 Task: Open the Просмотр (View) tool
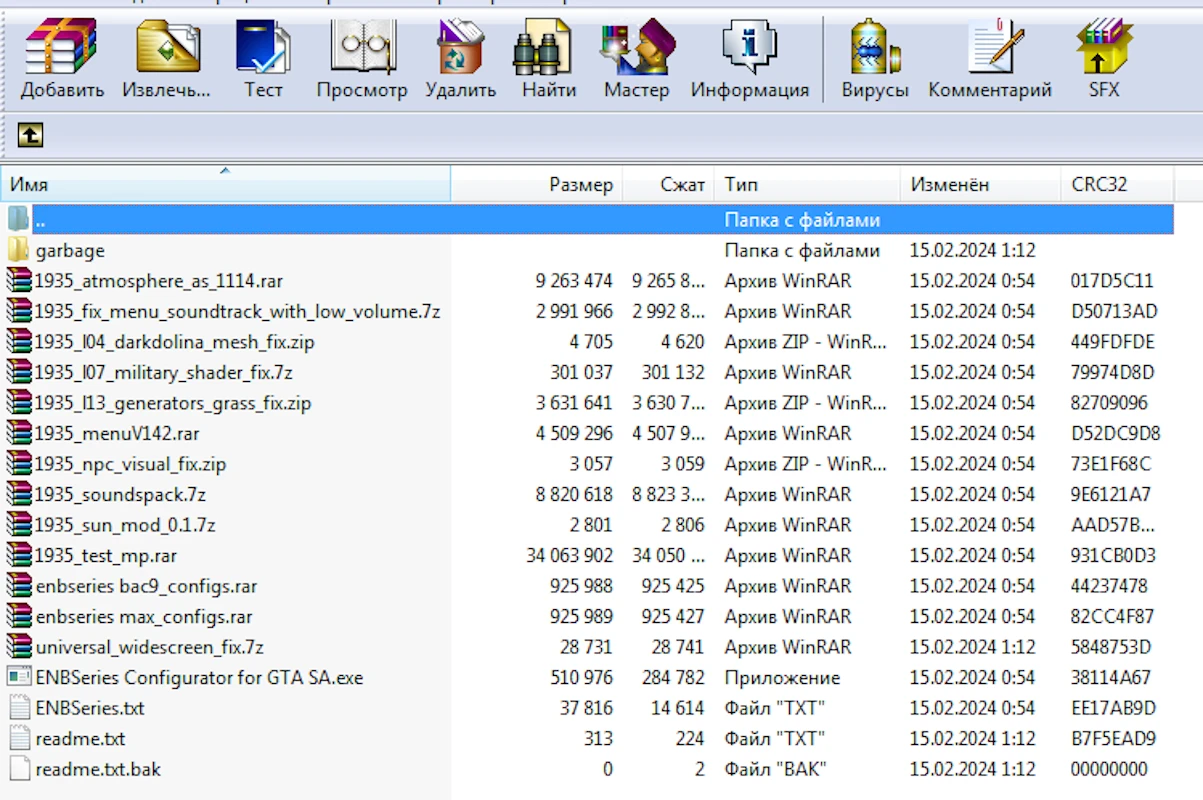click(x=362, y=50)
